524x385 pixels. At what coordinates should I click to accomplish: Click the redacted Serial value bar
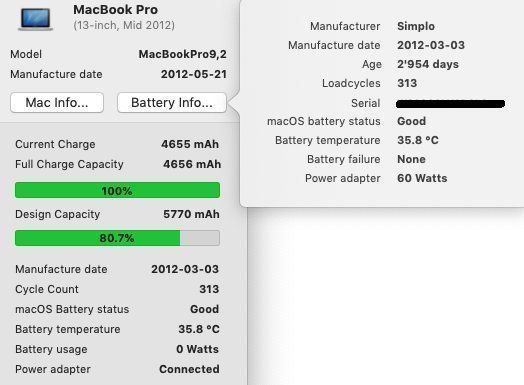tap(450, 104)
